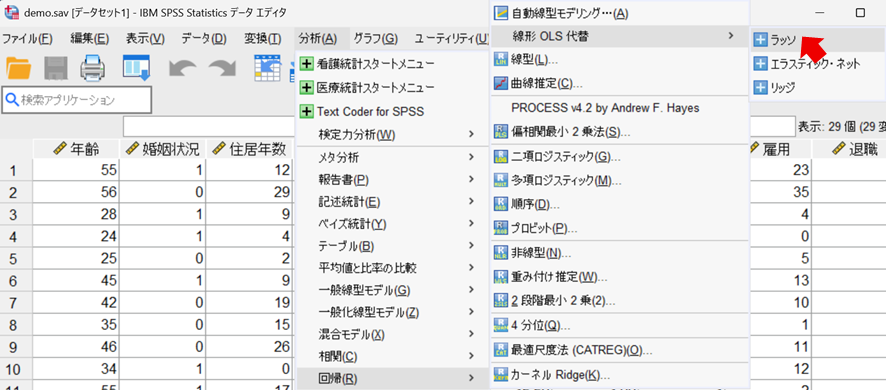
Task: Click the 検索アプリケーション search field
Action: point(77,101)
